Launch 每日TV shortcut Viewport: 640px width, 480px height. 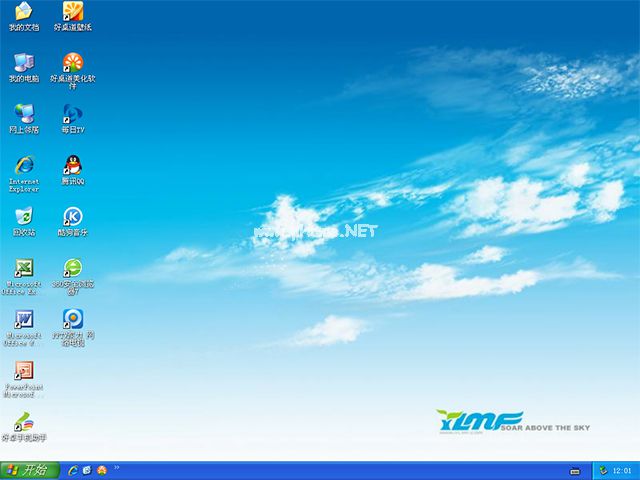tap(72, 114)
